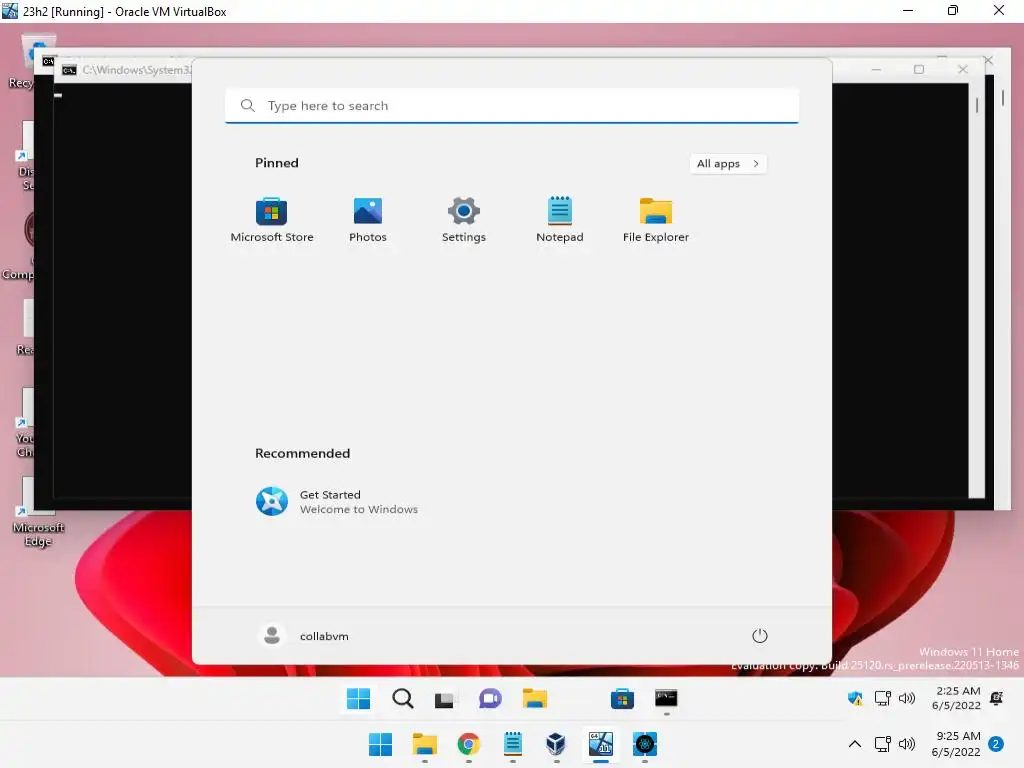The width and height of the screenshot is (1024, 768).
Task: Launch Settings from the Start menu
Action: point(464,220)
